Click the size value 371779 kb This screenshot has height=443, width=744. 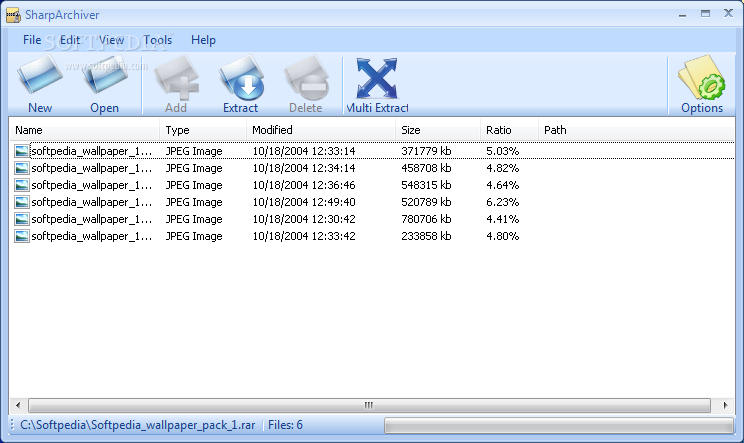pos(426,151)
